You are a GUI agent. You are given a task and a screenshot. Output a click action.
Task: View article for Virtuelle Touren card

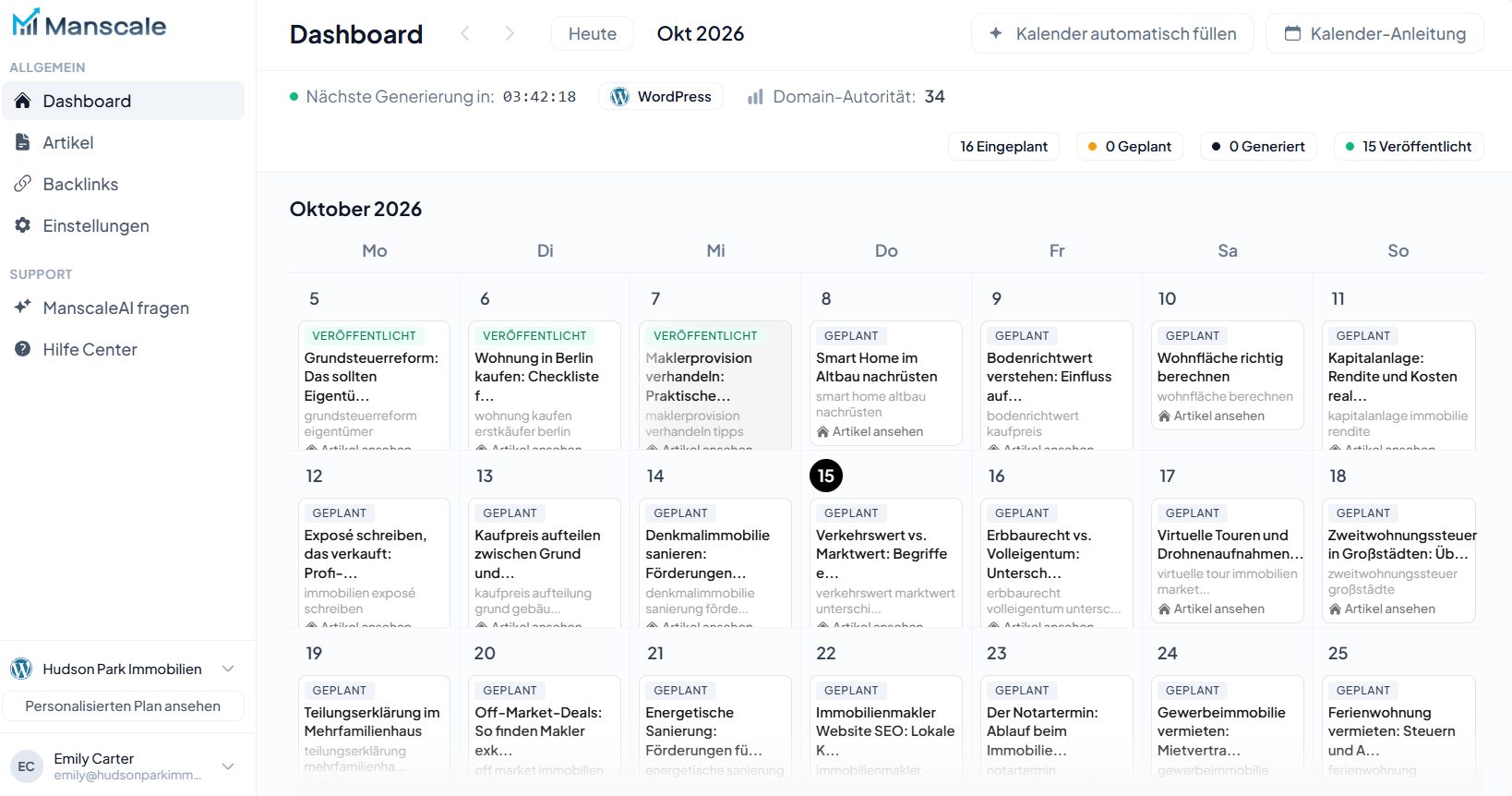coord(1211,609)
